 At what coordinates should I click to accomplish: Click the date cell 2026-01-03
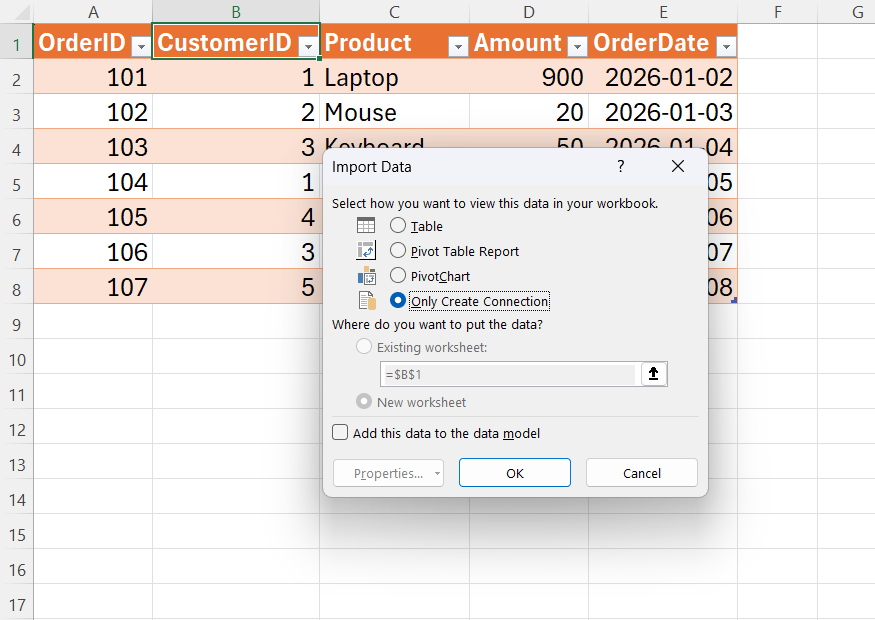click(663, 112)
